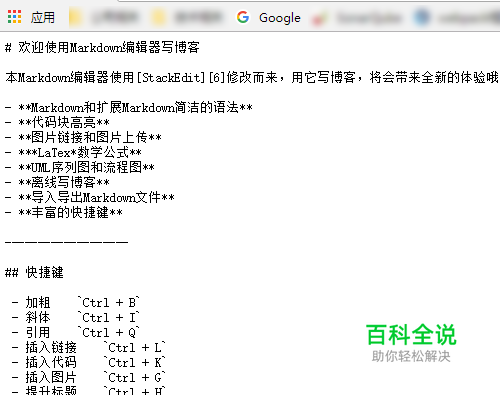
Task: Select the list line 代码块高亮
Action: (57, 123)
